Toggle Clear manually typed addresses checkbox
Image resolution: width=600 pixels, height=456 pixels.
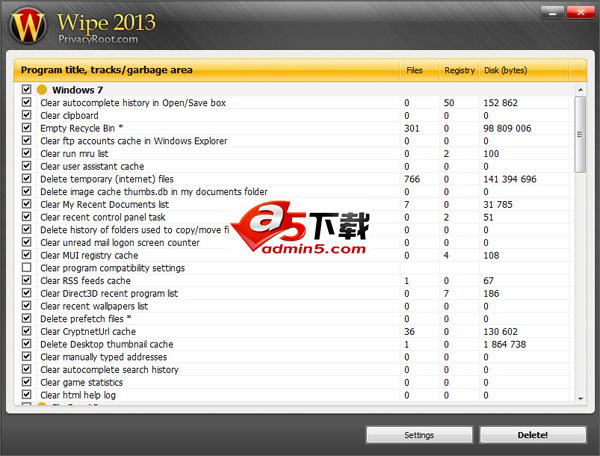(x=26, y=356)
